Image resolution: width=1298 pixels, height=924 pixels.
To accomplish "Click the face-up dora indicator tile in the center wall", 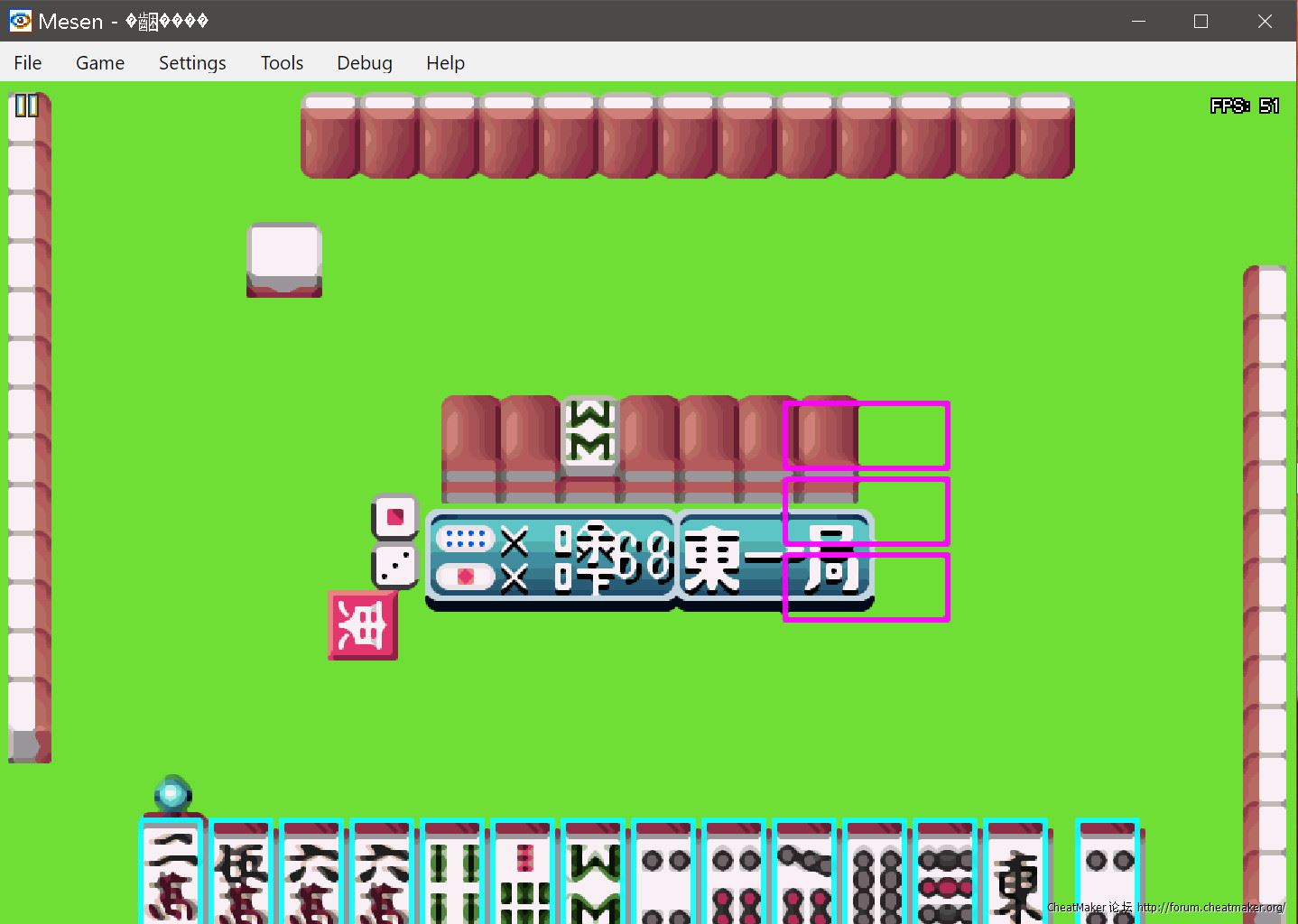I will pyautogui.click(x=589, y=435).
